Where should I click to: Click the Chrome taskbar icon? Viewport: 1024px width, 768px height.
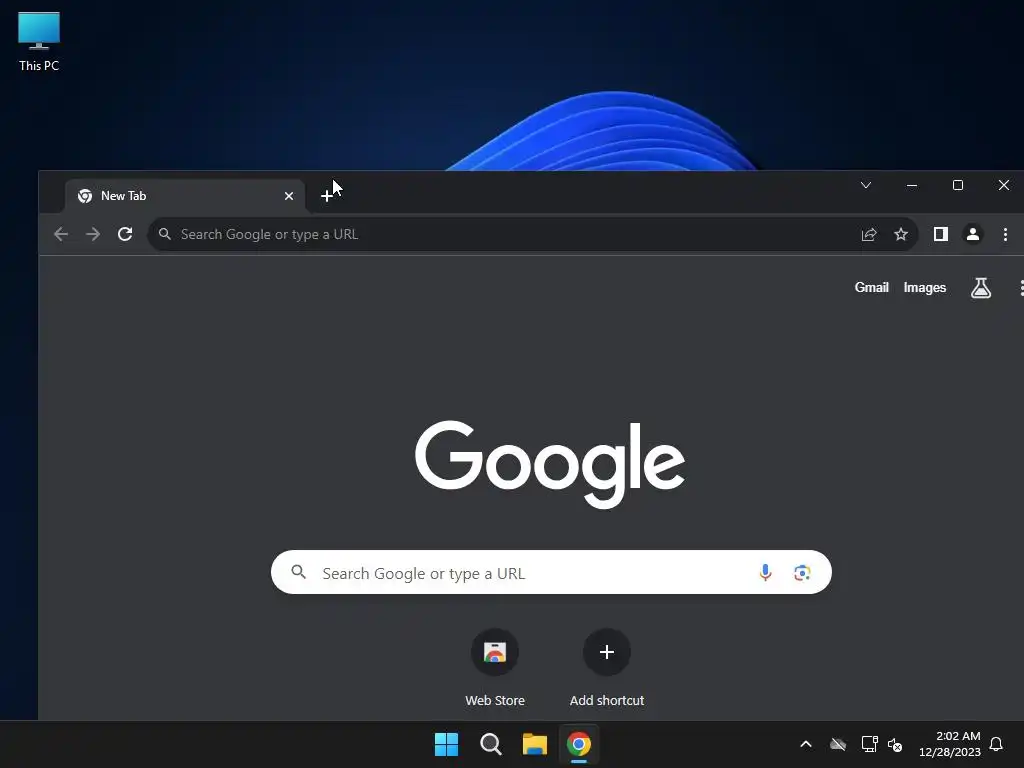pyautogui.click(x=579, y=744)
